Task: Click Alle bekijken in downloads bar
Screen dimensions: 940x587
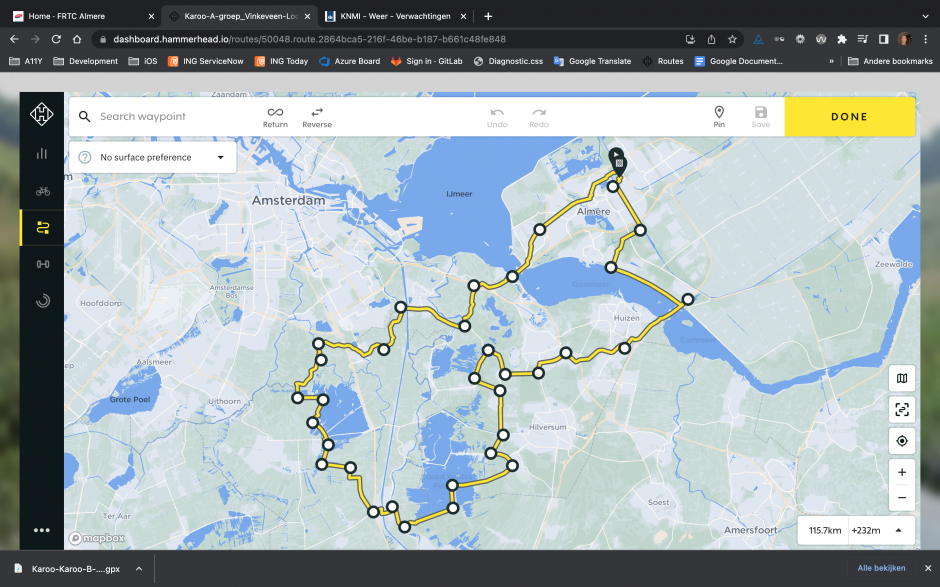Action: coord(881,568)
